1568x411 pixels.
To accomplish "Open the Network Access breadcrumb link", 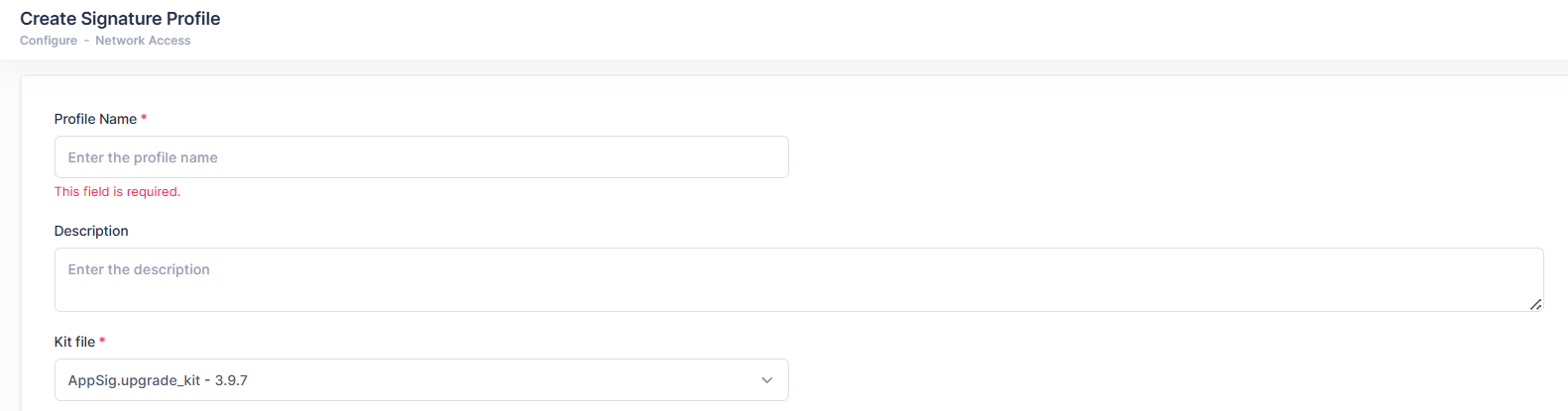I will [143, 41].
